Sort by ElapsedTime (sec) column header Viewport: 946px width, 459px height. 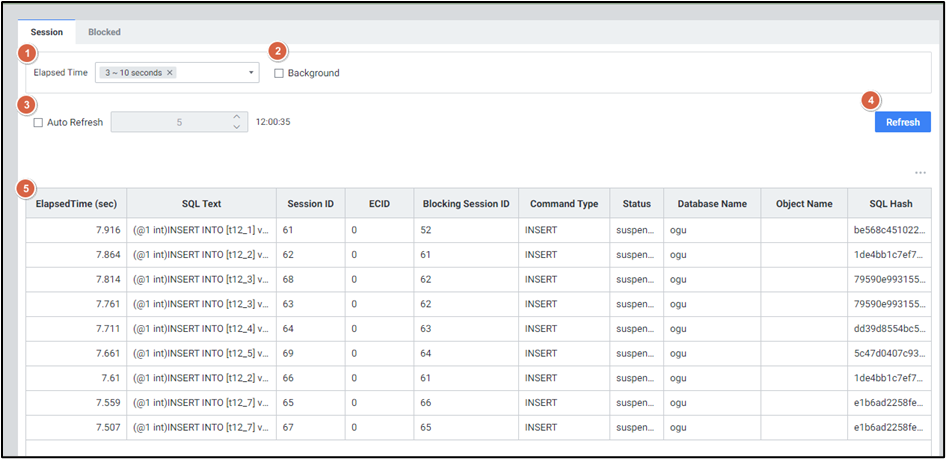click(76, 204)
